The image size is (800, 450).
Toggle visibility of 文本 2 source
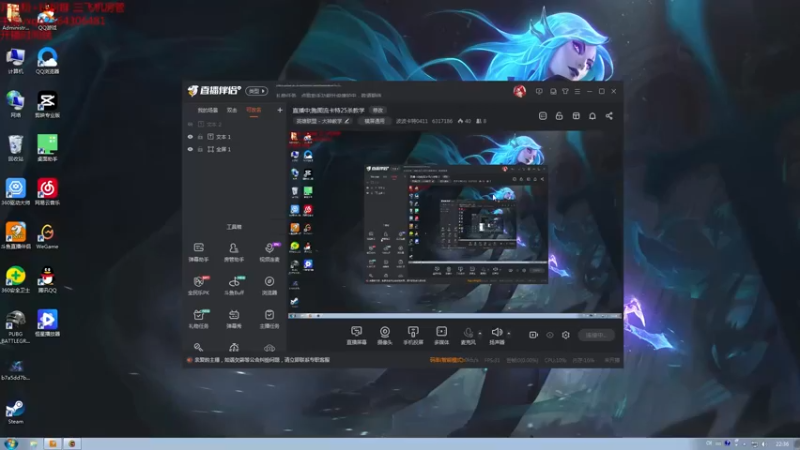(x=190, y=124)
